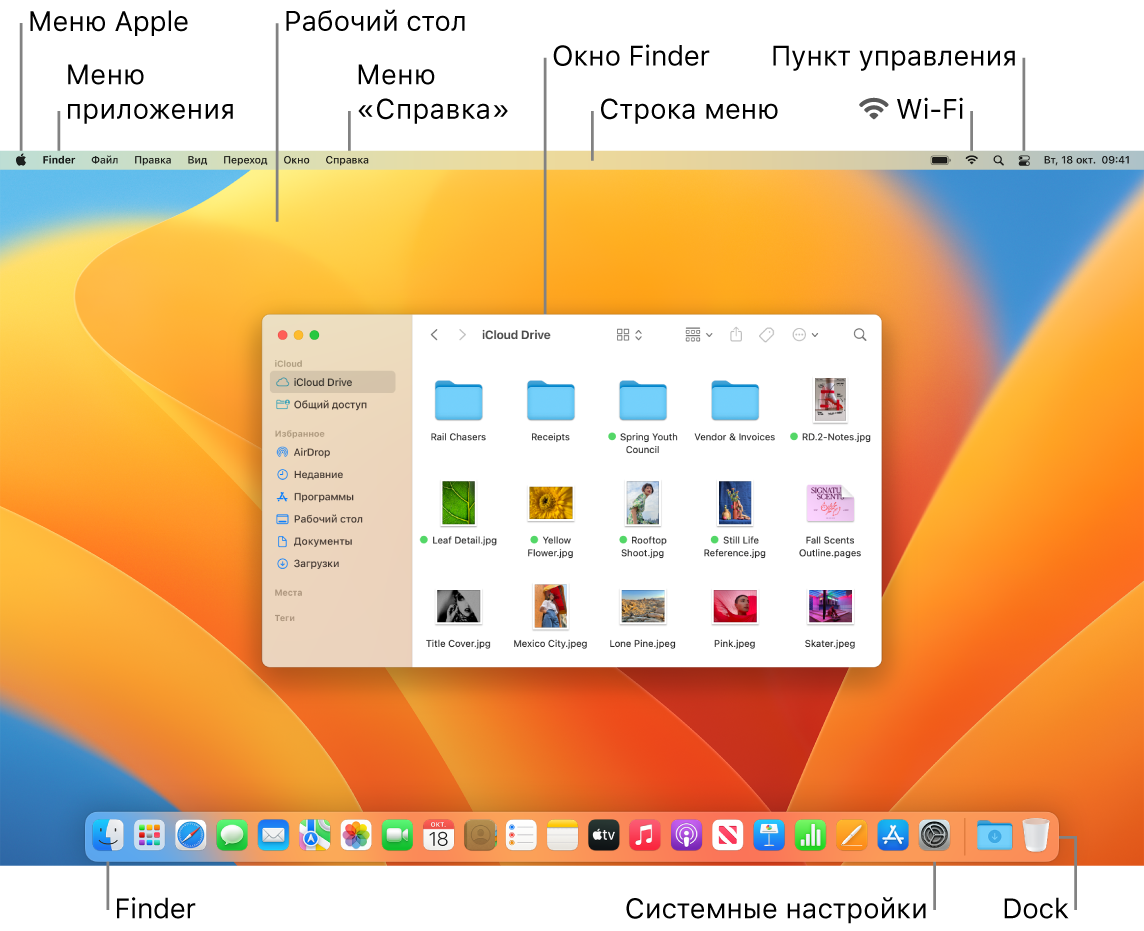1144x931 pixels.
Task: Open the Yellow Flower.jpg thumbnail
Action: tap(550, 503)
